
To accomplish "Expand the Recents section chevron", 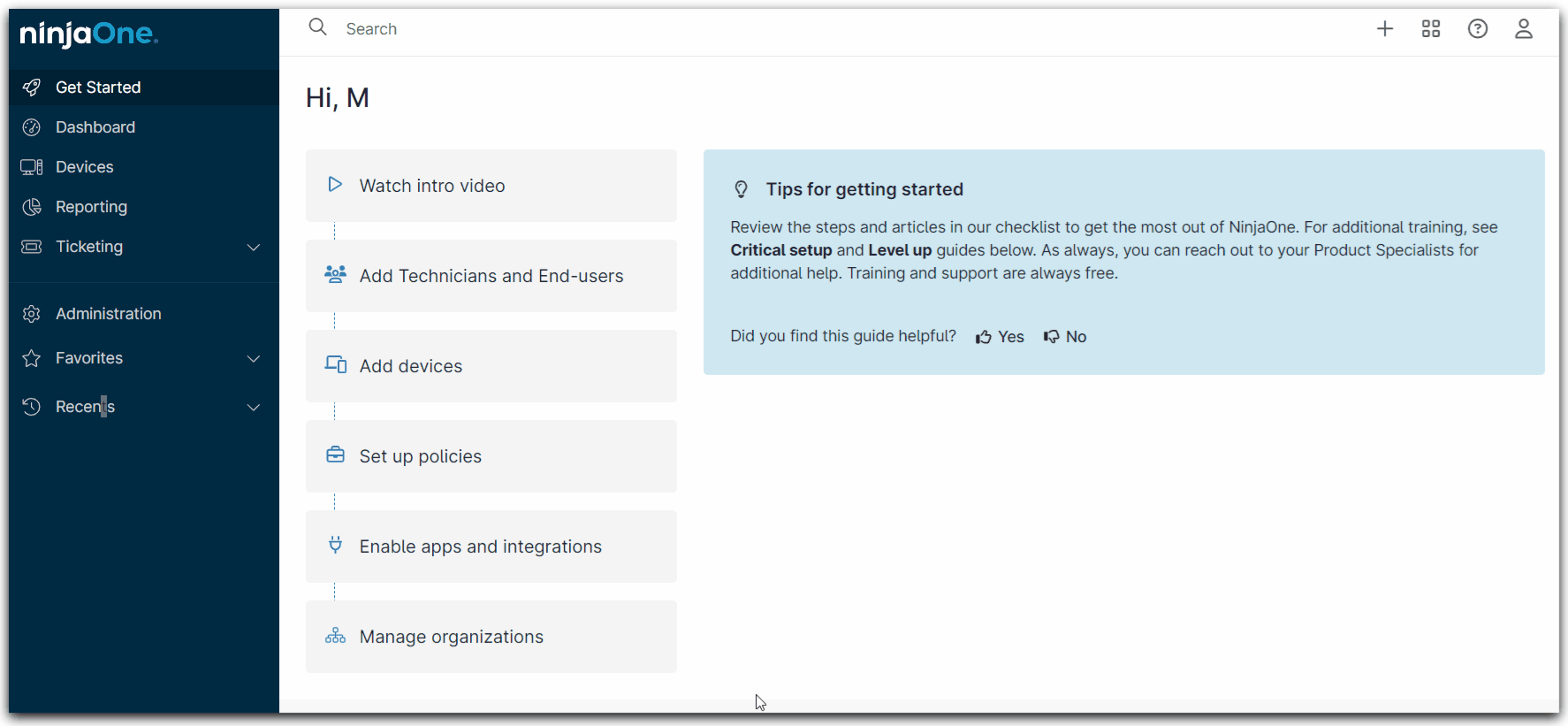I will point(254,408).
